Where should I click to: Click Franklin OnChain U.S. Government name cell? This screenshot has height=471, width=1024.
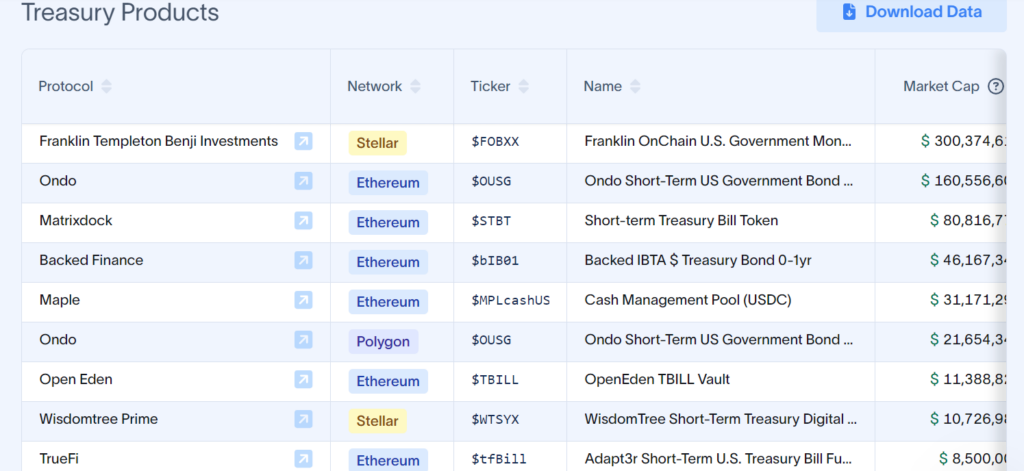pyautogui.click(x=718, y=141)
